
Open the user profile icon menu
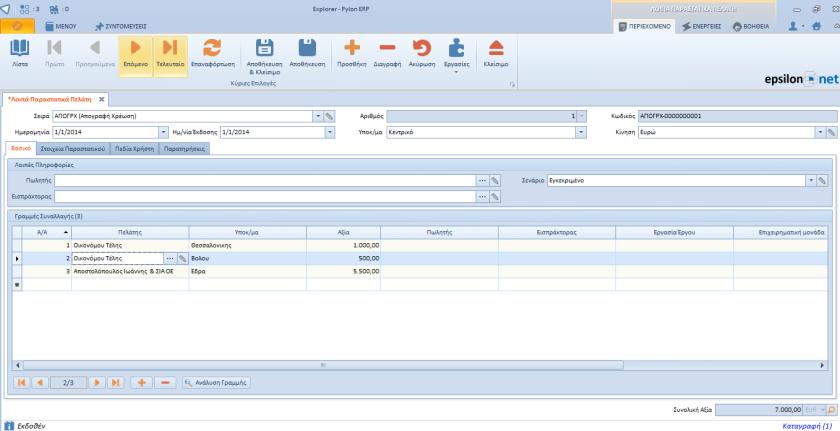796,26
